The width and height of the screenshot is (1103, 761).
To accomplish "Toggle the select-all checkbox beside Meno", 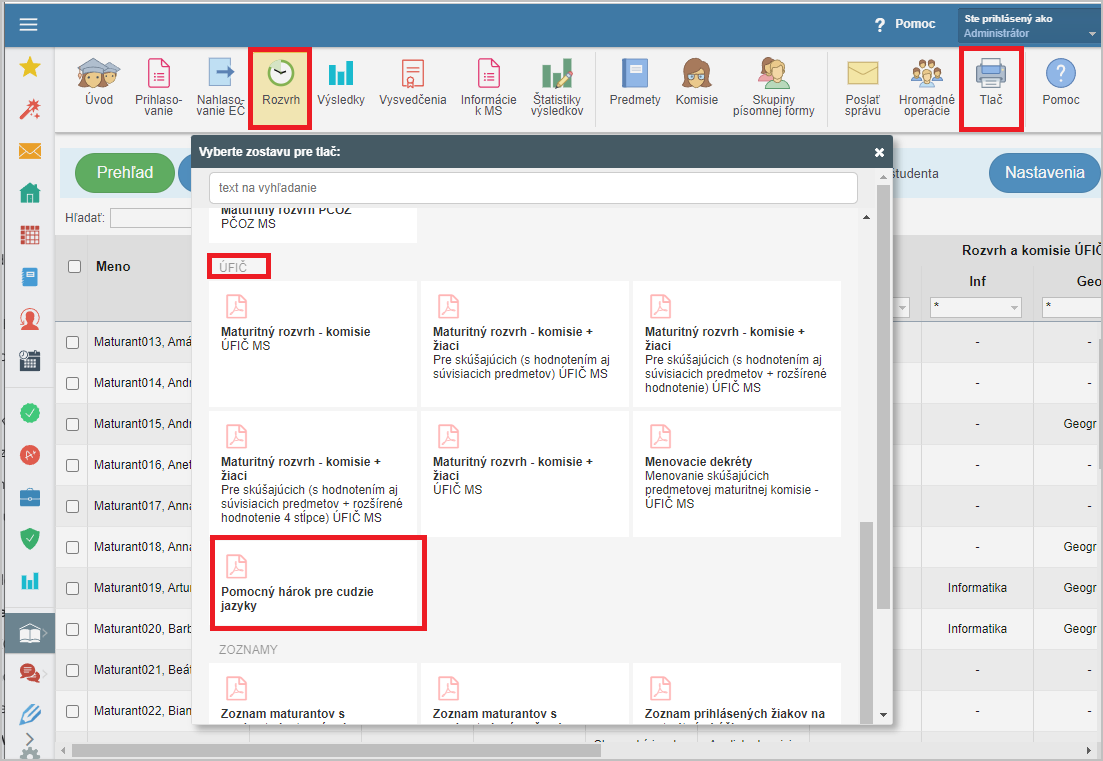I will [x=74, y=266].
